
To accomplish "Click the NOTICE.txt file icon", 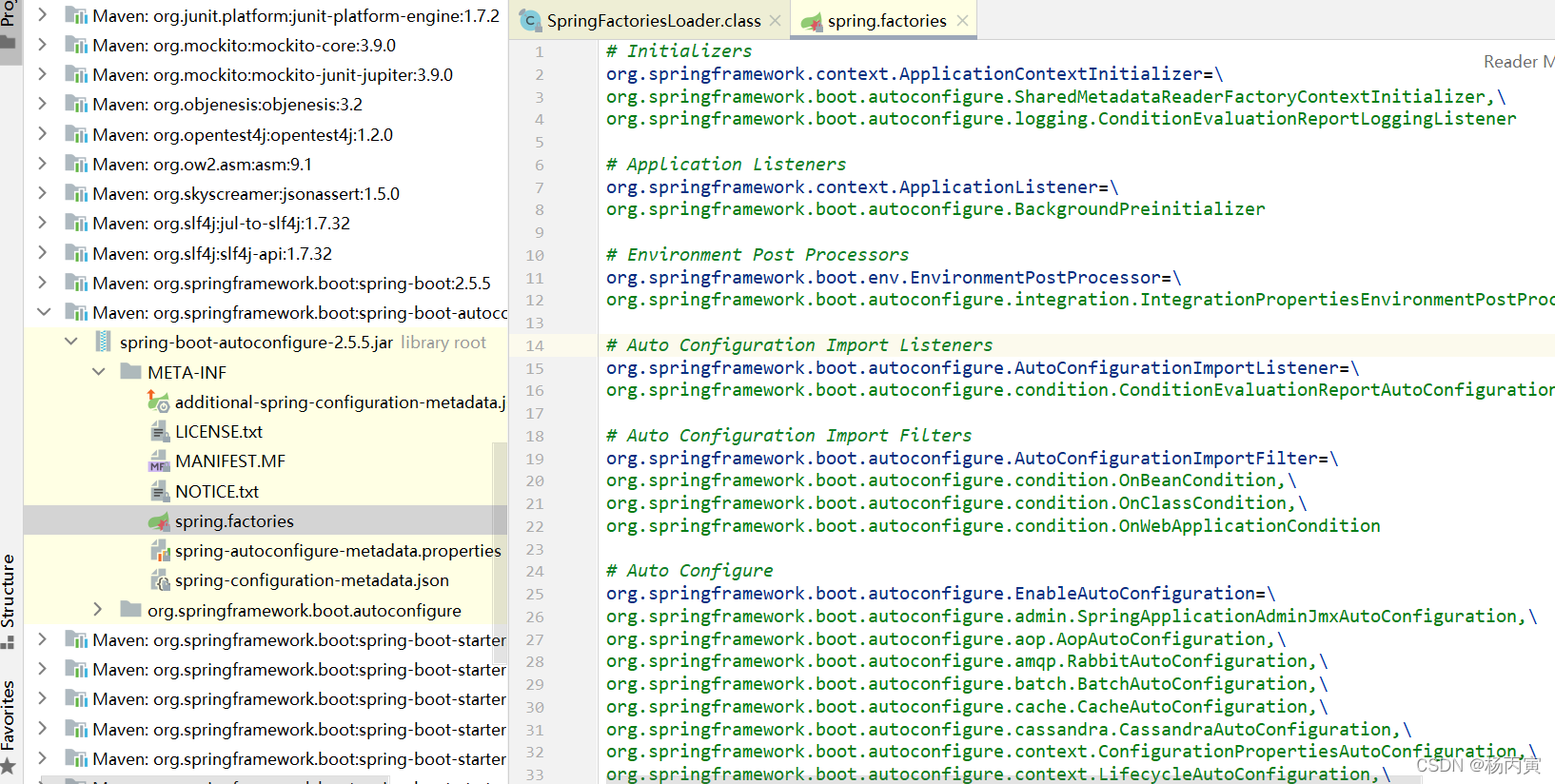I will click(159, 491).
